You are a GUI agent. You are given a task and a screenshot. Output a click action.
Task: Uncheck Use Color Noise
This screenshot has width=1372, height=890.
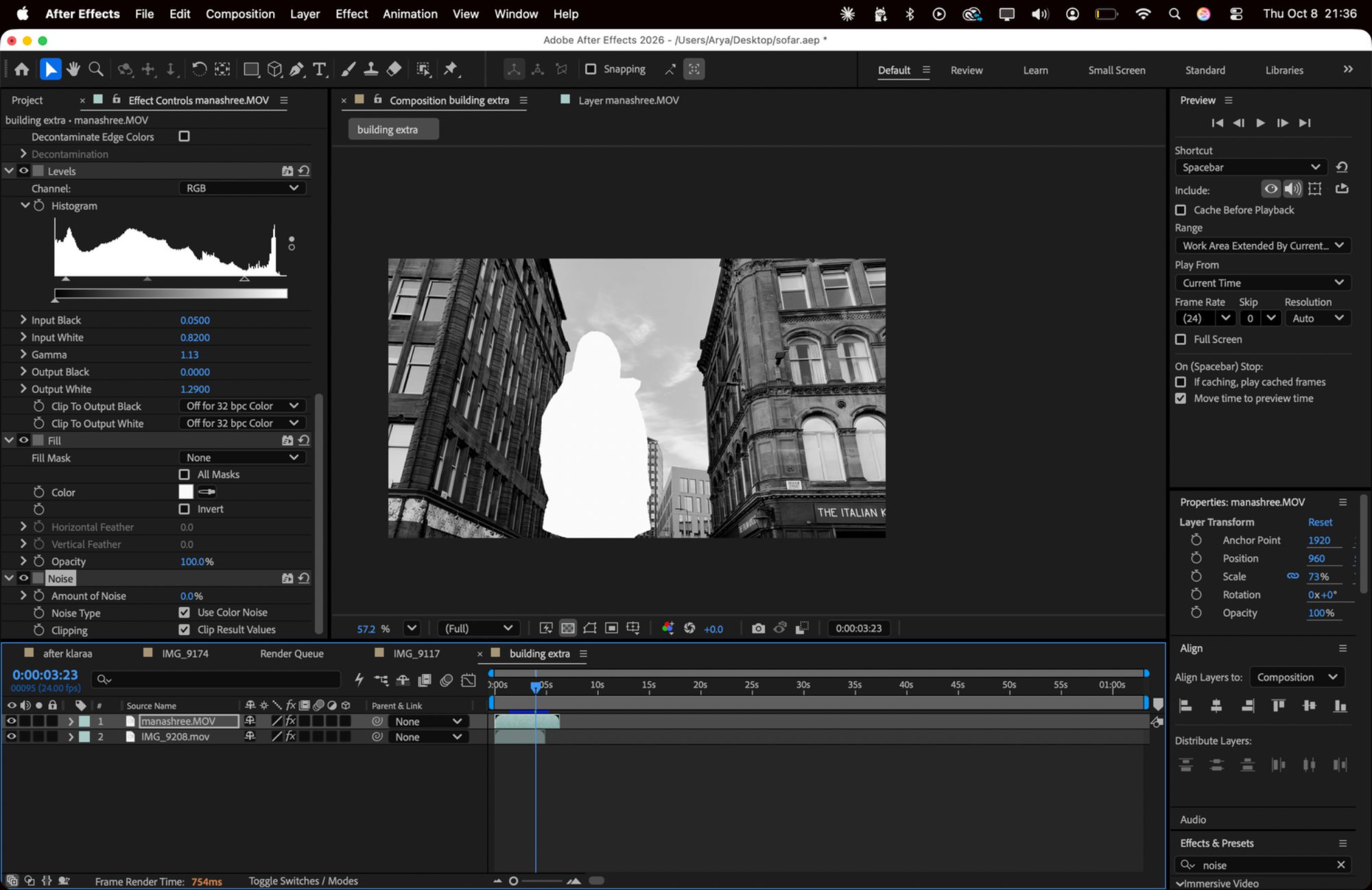pos(184,612)
